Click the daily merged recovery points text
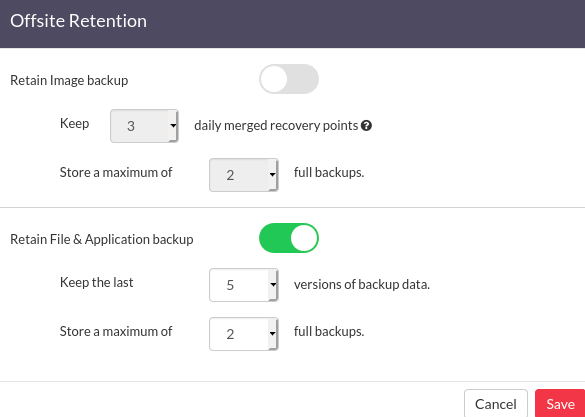The height and width of the screenshot is (417, 585). pos(276,126)
